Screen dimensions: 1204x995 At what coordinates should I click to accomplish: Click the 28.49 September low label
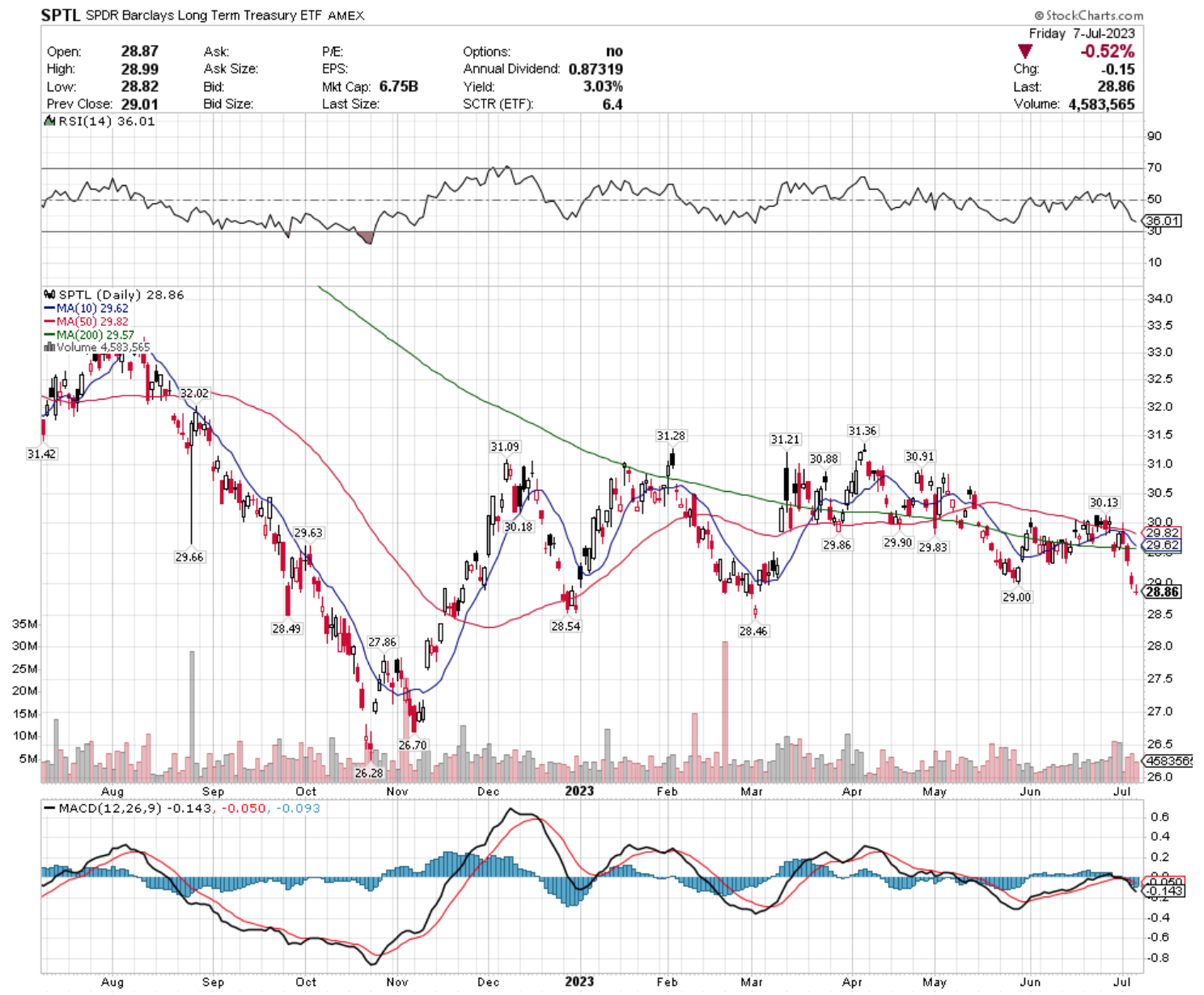[286, 629]
